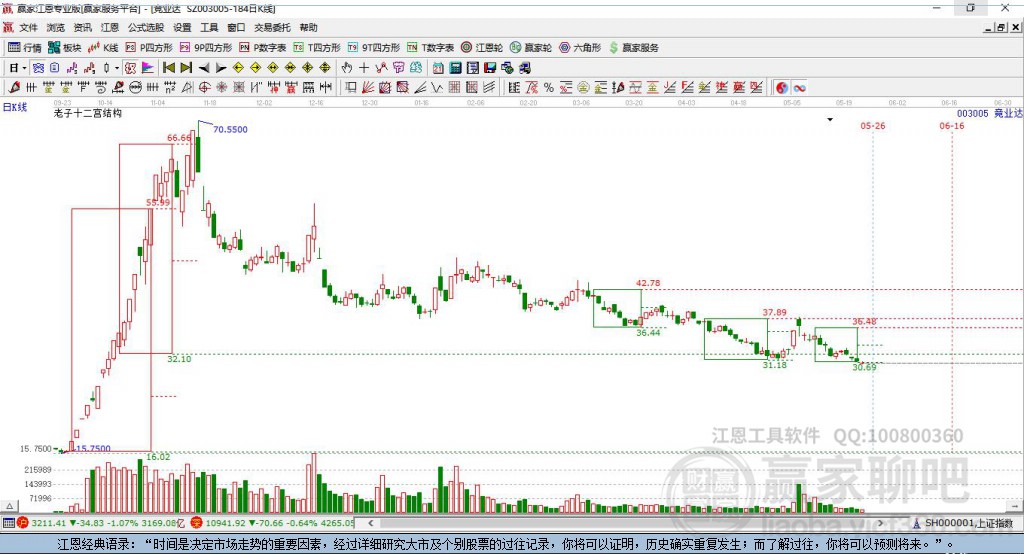Select the zigzag wave line tool
The image size is (1024, 554).
pyautogui.click(x=436, y=88)
